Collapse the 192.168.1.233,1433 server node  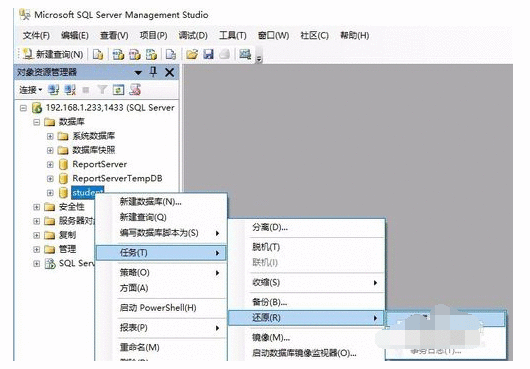23,108
